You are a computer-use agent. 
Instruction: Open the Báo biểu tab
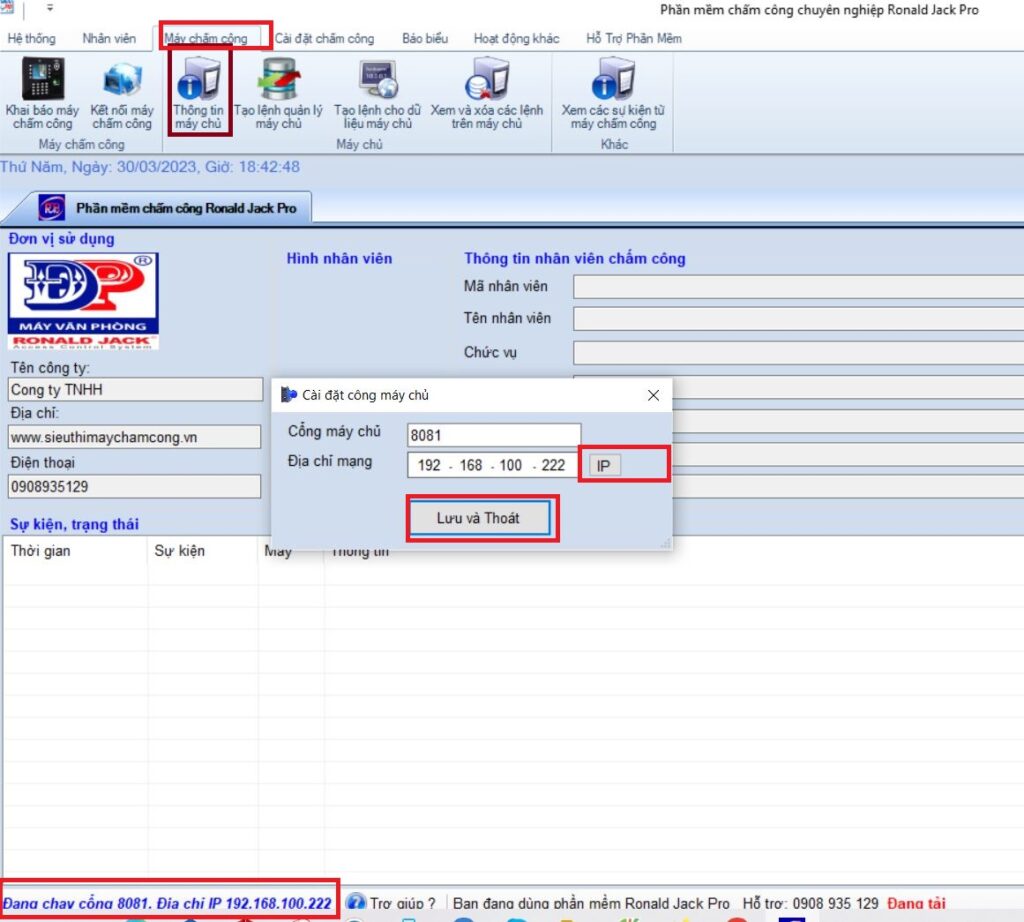[x=425, y=39]
